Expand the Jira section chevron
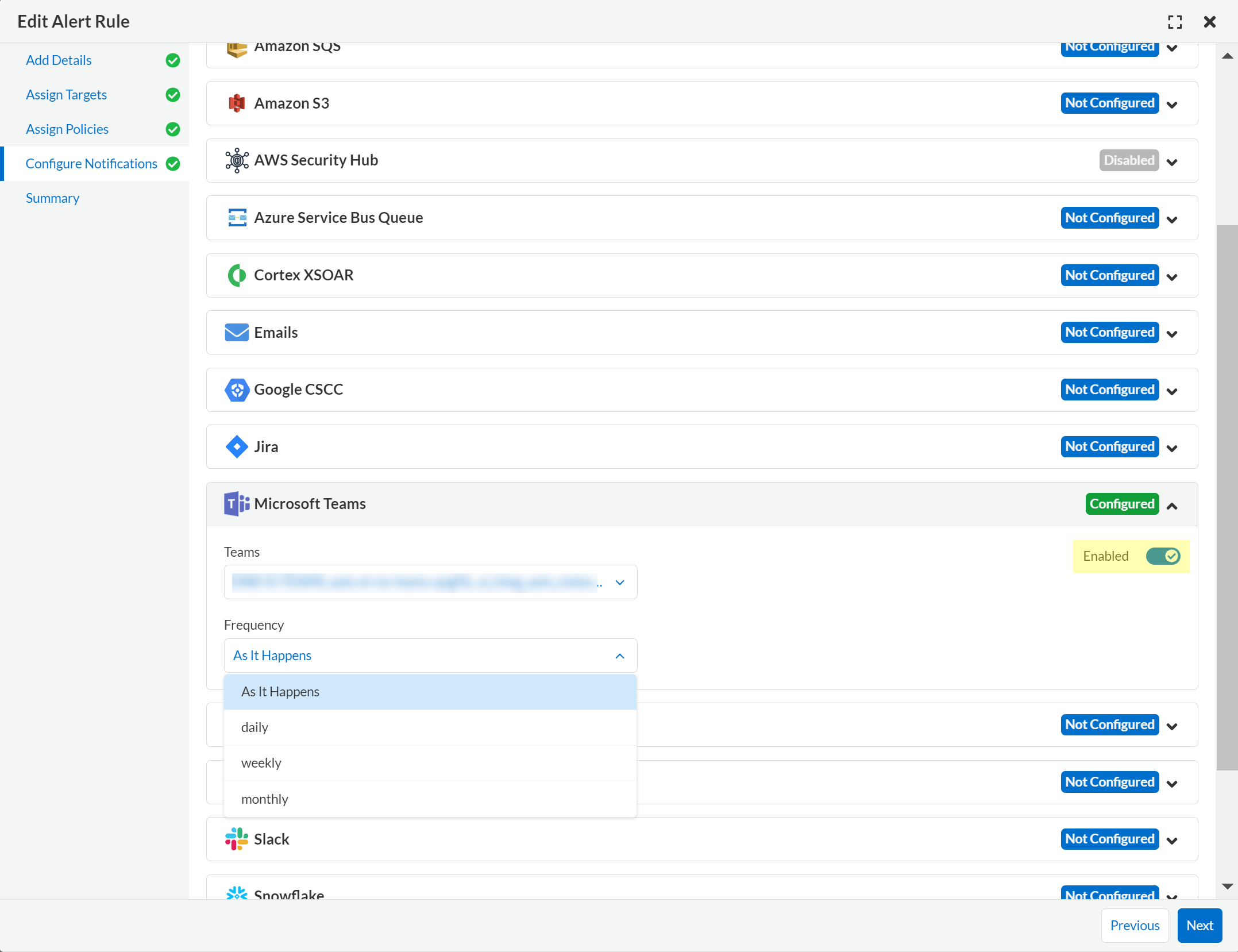Viewport: 1238px width, 952px height. [1173, 448]
